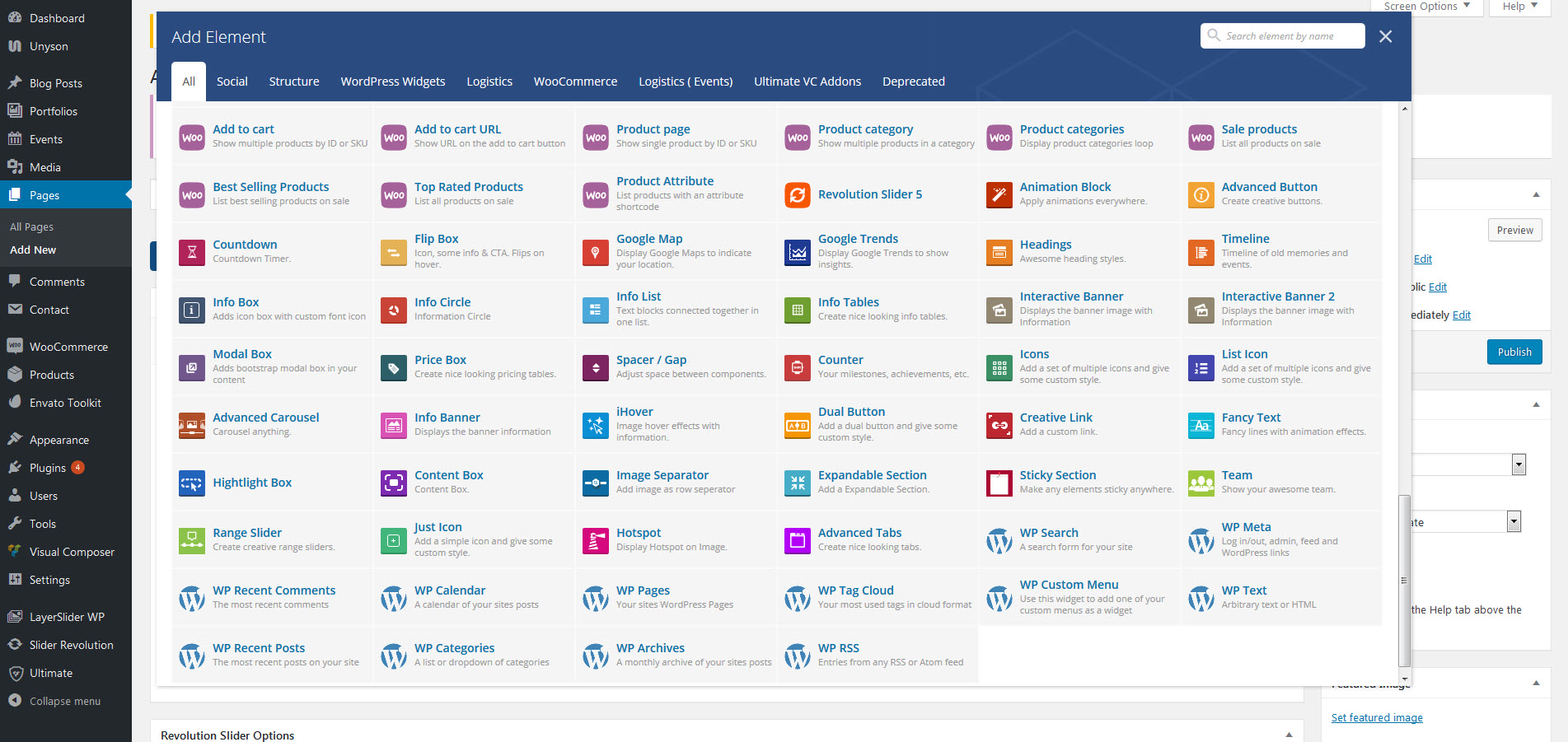Add the Modal Box element icon
The width and height of the screenshot is (1568, 742).
pos(192,367)
